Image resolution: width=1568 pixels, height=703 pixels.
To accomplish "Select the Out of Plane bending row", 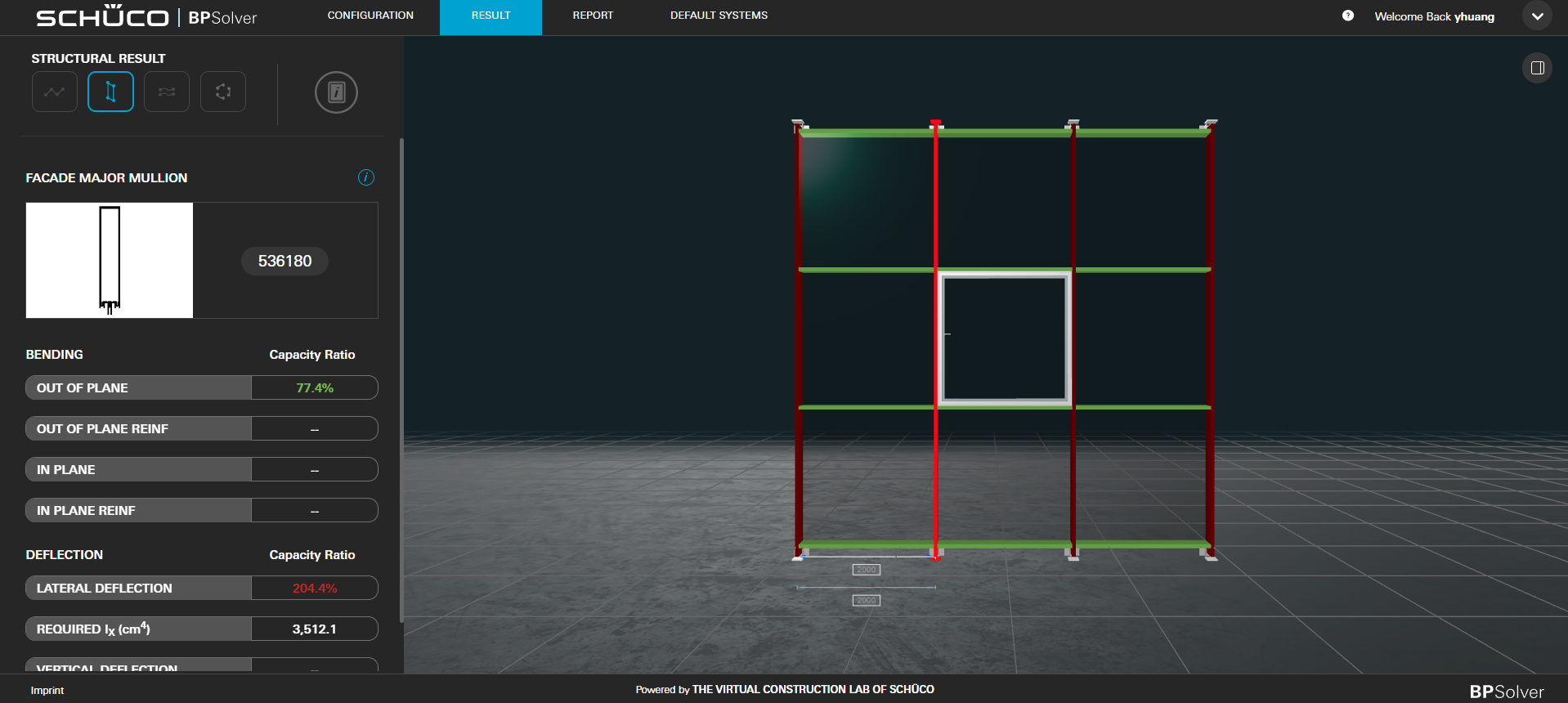I will pyautogui.click(x=201, y=387).
